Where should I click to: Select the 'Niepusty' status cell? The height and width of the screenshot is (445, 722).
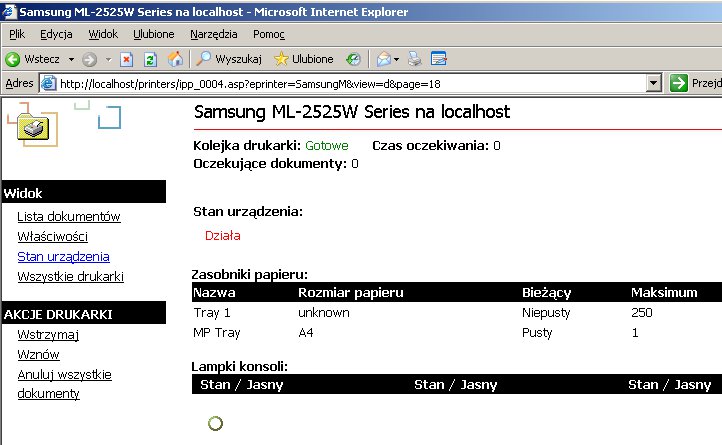(546, 313)
